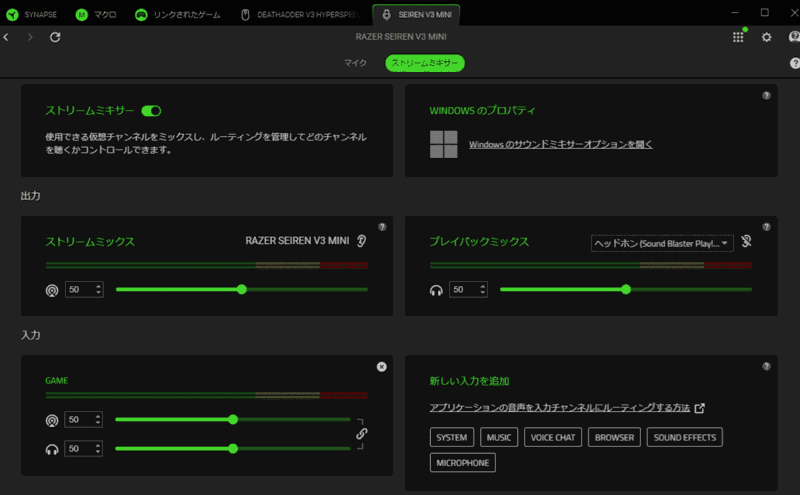Click the GAME channel title
Screen dimensions: 800x495
[x=57, y=381]
